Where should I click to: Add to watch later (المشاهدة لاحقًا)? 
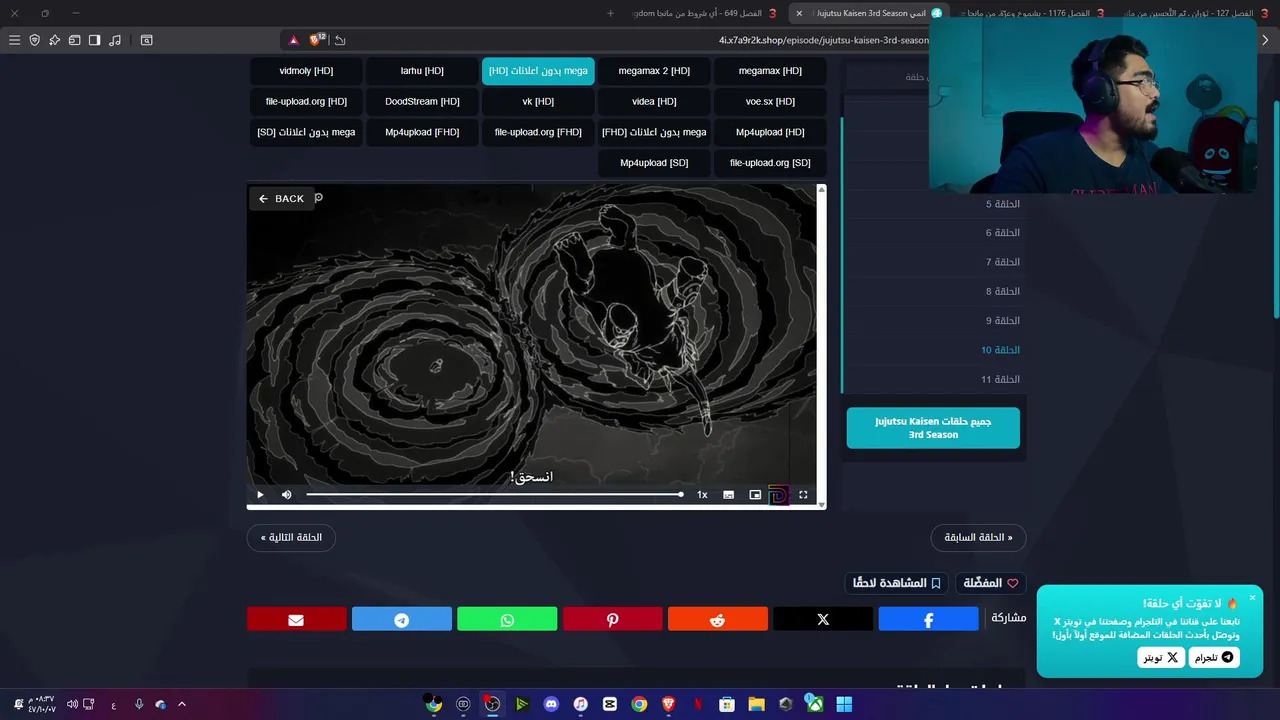897,583
